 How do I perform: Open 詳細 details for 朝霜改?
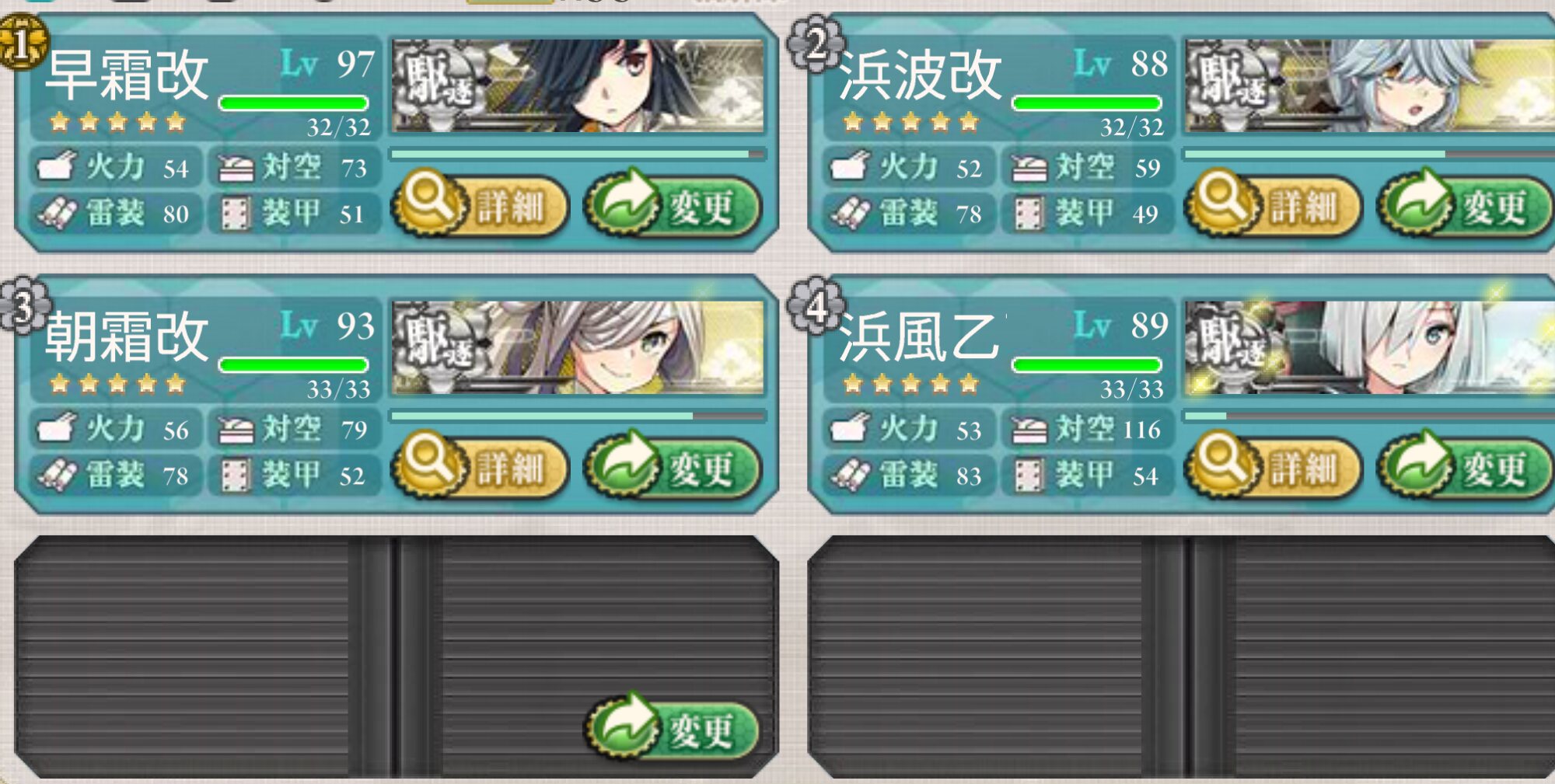click(480, 468)
